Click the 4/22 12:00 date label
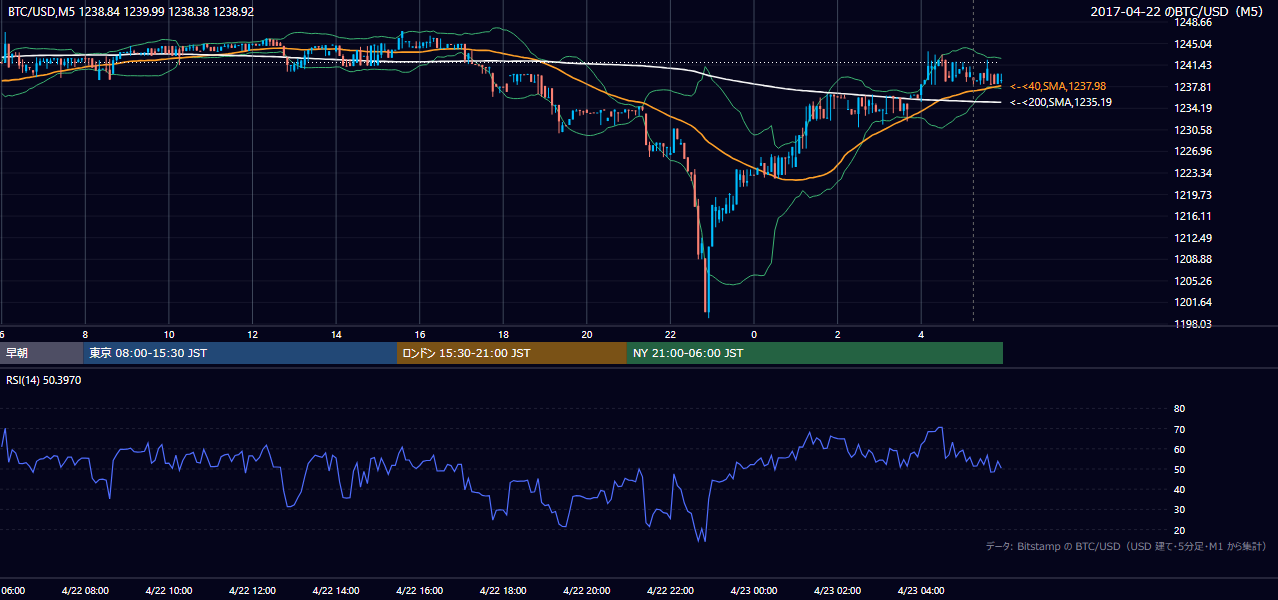This screenshot has width=1278, height=600. point(251,590)
